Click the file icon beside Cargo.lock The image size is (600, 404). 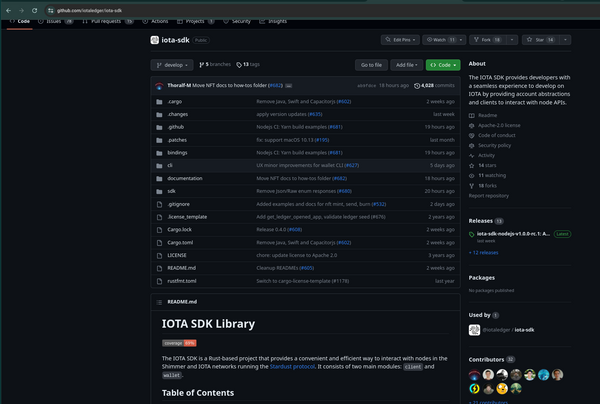pos(159,230)
